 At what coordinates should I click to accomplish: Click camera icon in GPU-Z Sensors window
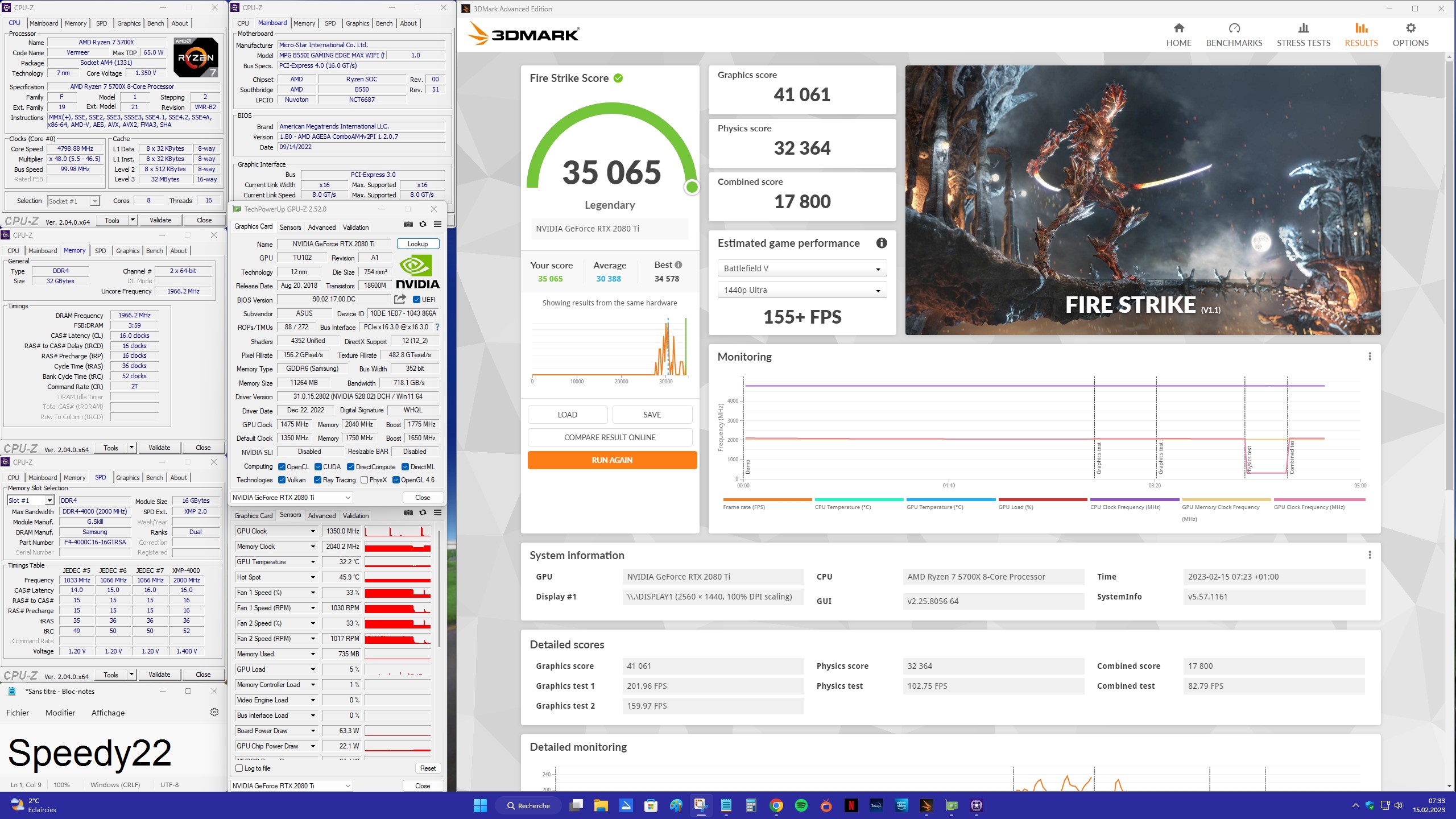(408, 512)
